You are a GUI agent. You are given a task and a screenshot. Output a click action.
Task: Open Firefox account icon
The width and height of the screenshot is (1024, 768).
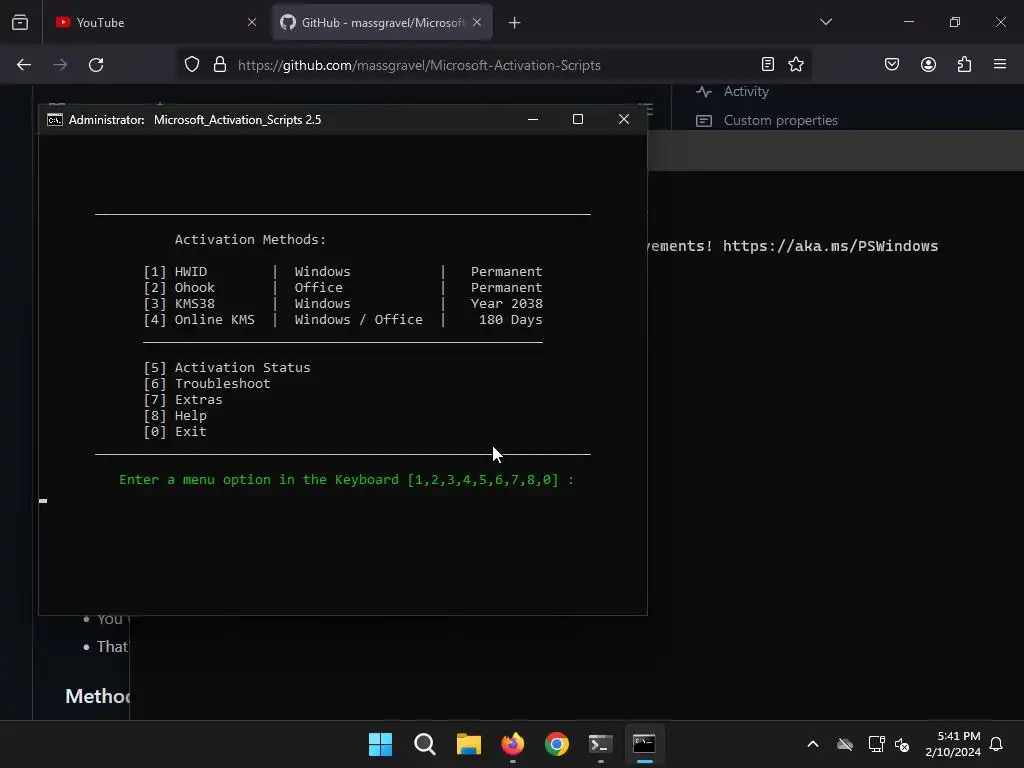(928, 64)
